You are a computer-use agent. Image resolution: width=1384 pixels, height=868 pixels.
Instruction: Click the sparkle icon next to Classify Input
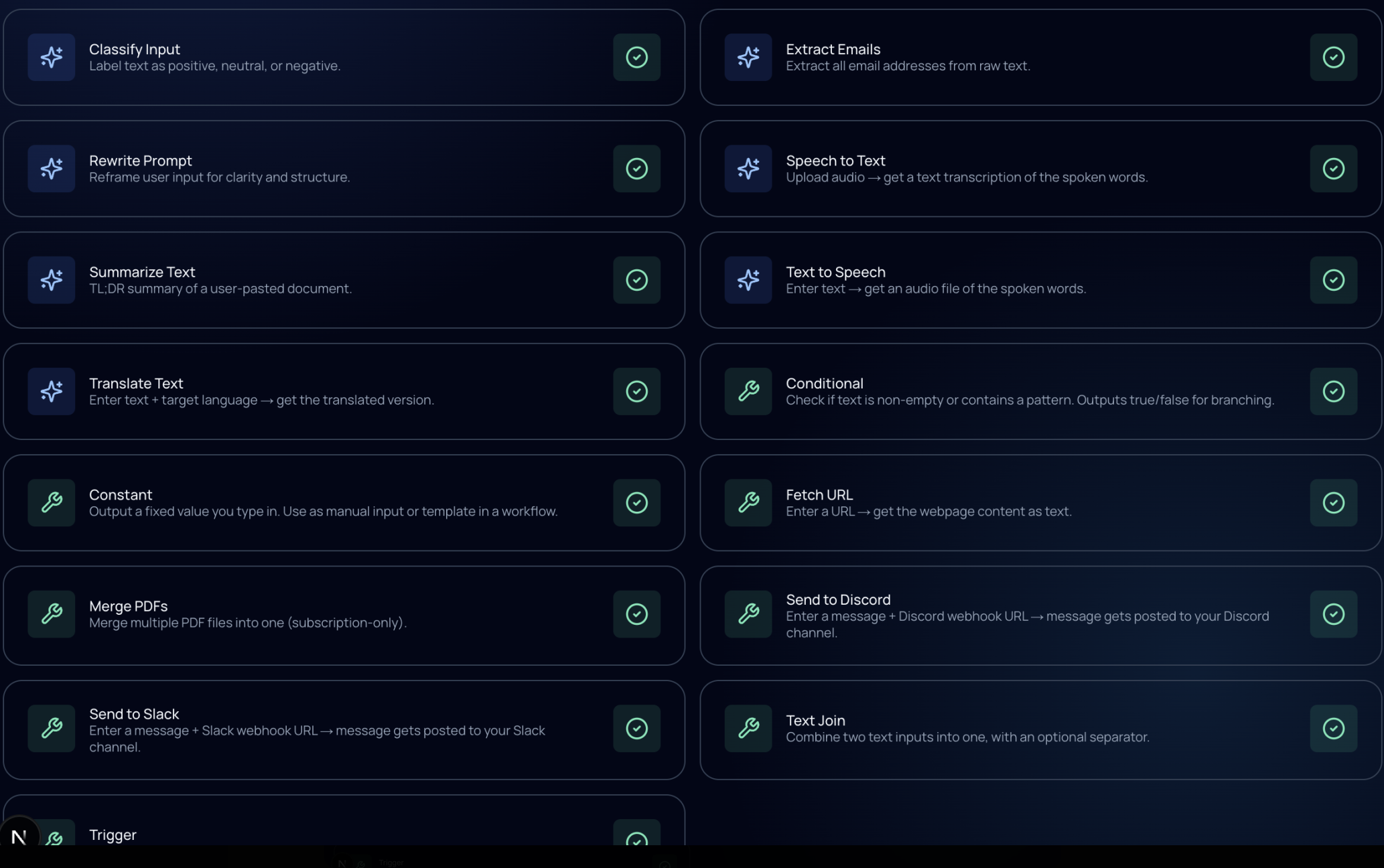tap(52, 57)
